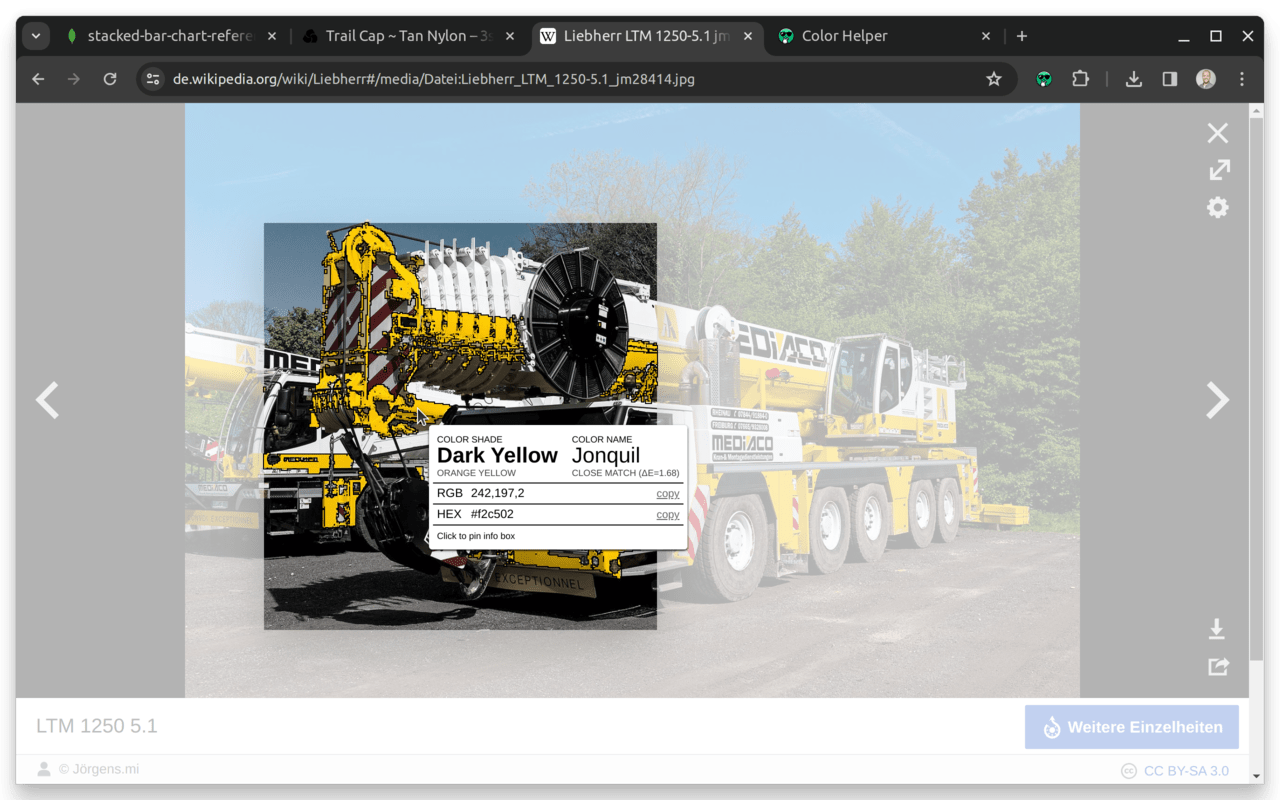Switch to stacked-bar-chart-reference tab
This screenshot has width=1280, height=800.
pos(170,36)
